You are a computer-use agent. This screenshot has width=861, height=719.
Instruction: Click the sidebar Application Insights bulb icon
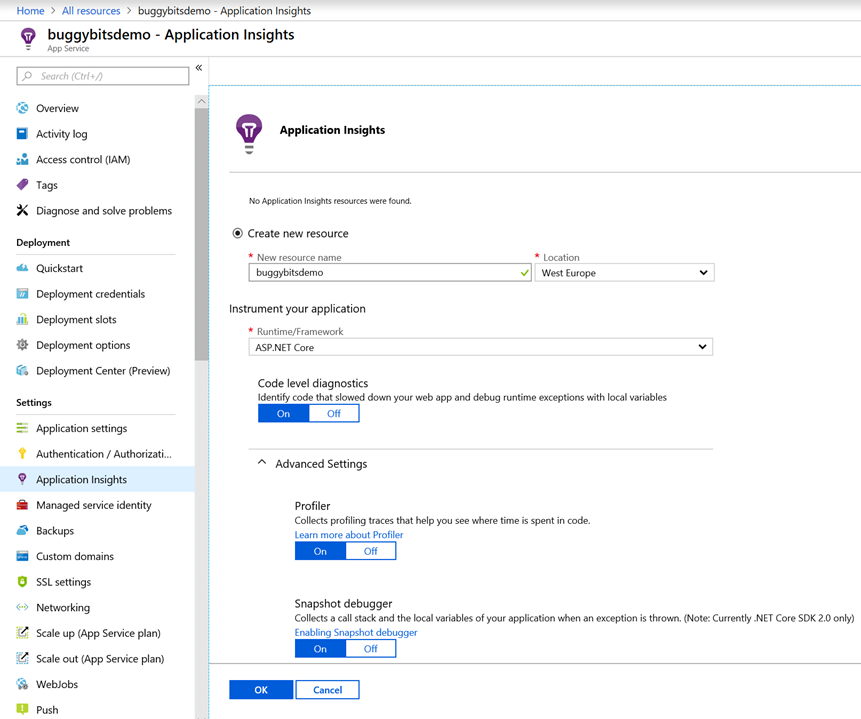point(22,479)
